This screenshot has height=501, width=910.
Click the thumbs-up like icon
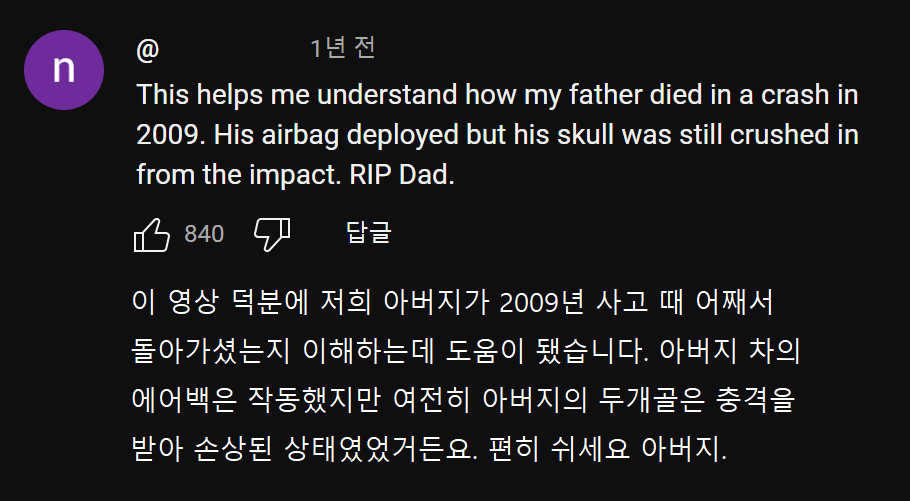click(x=152, y=235)
